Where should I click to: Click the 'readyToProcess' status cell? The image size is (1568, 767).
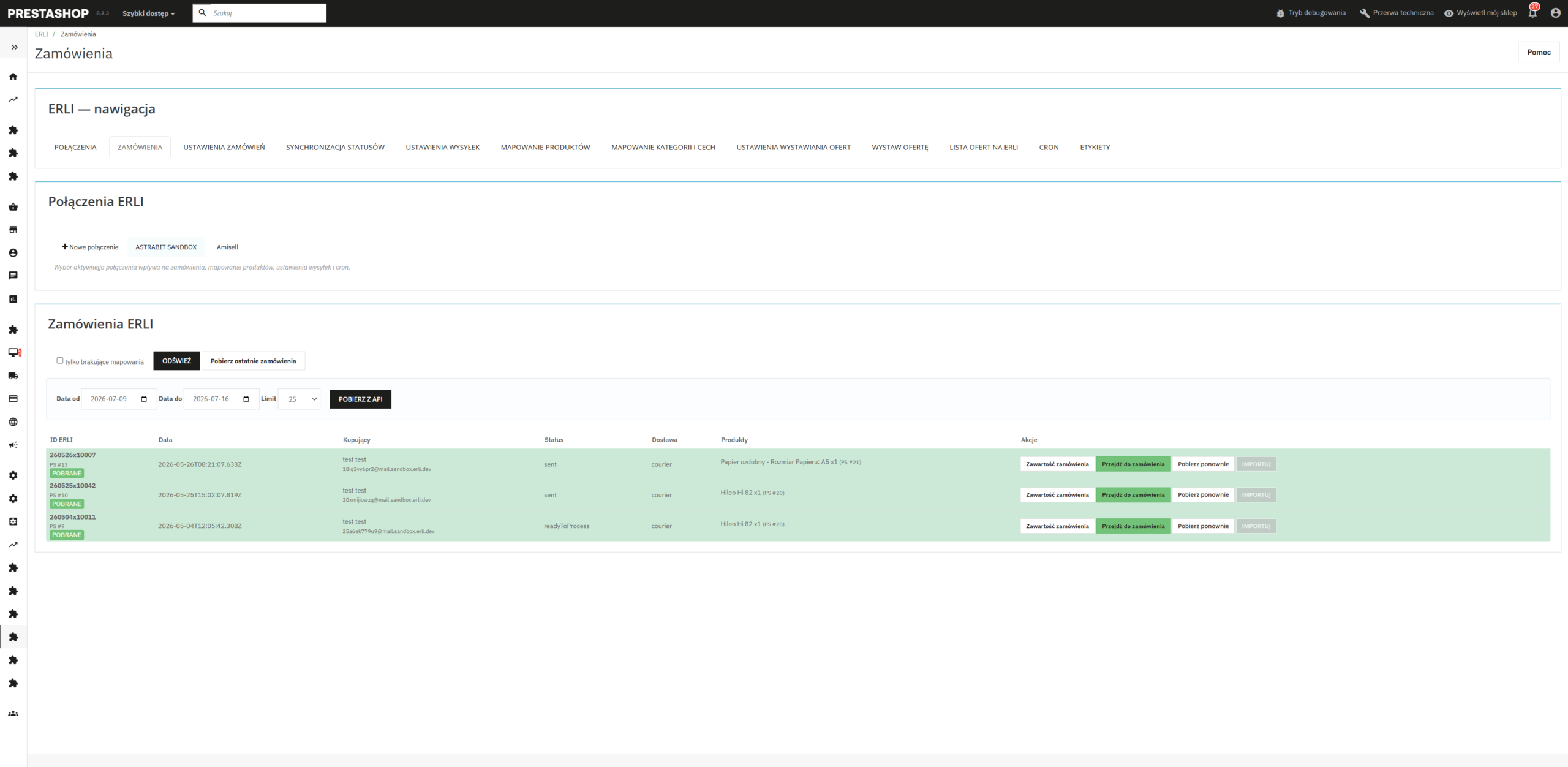(x=567, y=526)
